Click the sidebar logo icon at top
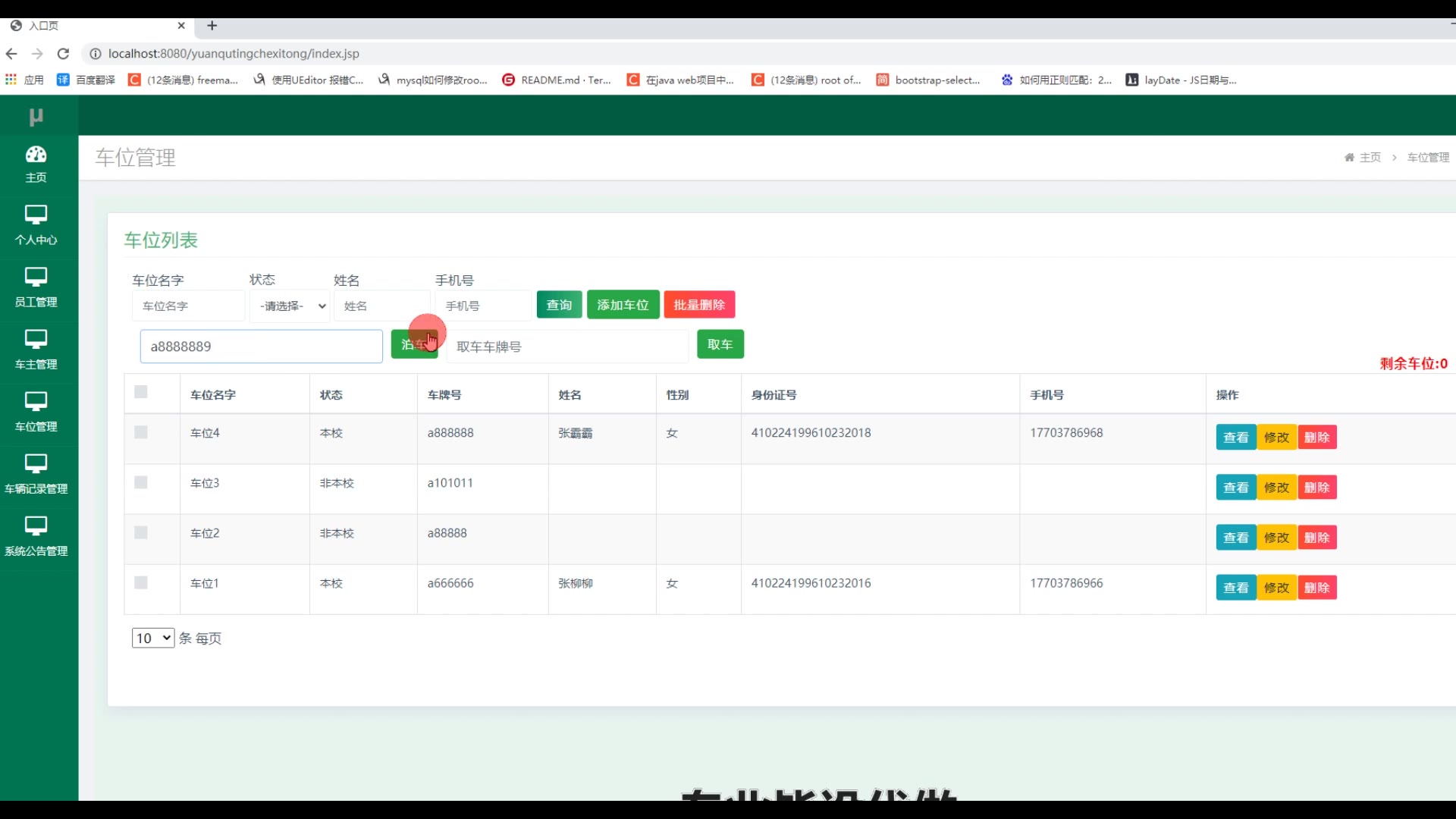 pos(36,117)
